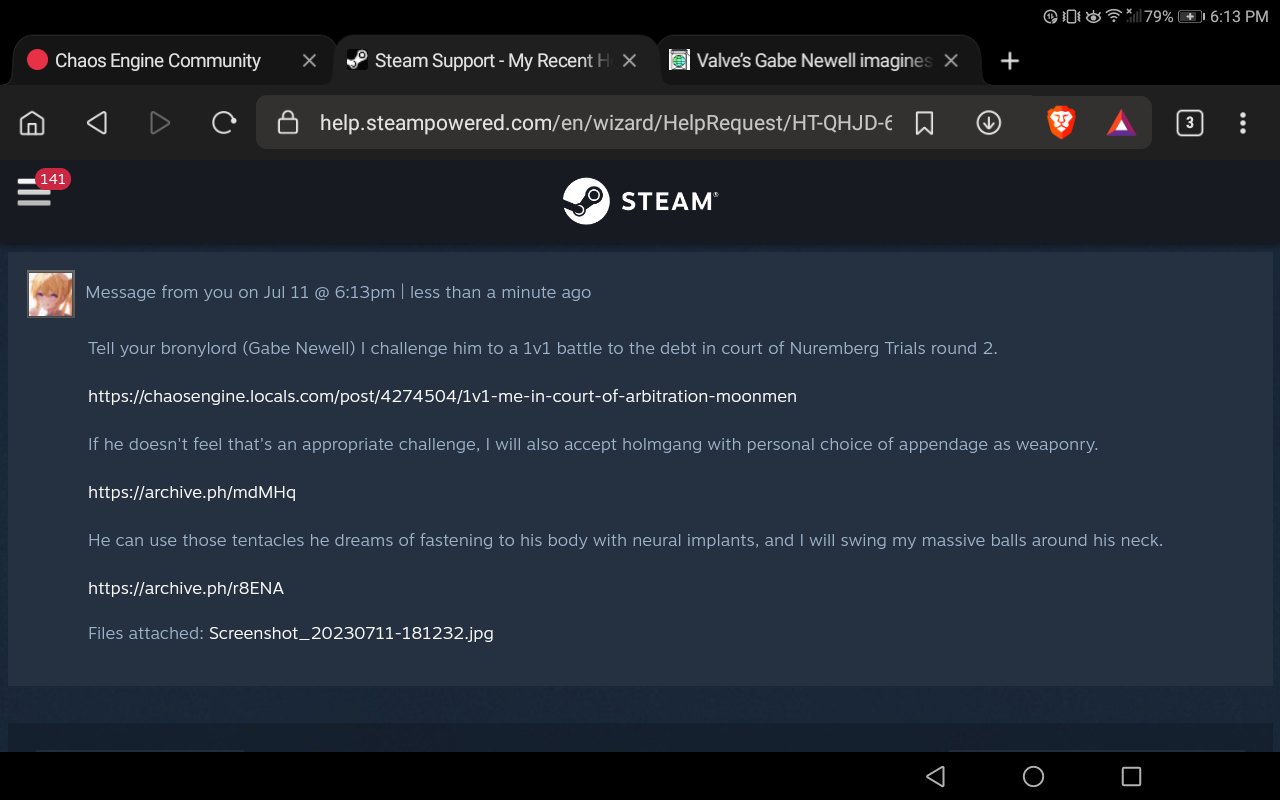1280x800 pixels.
Task: Close the Steam Support tab
Action: 629,61
